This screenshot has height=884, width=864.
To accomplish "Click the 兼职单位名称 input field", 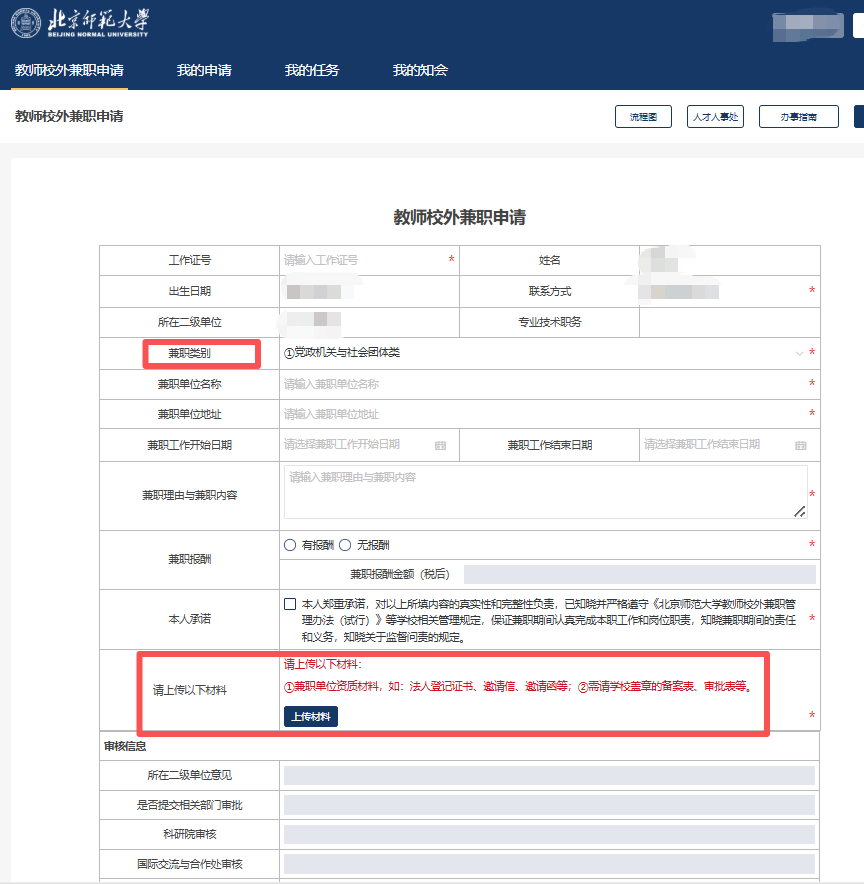I will 540,384.
